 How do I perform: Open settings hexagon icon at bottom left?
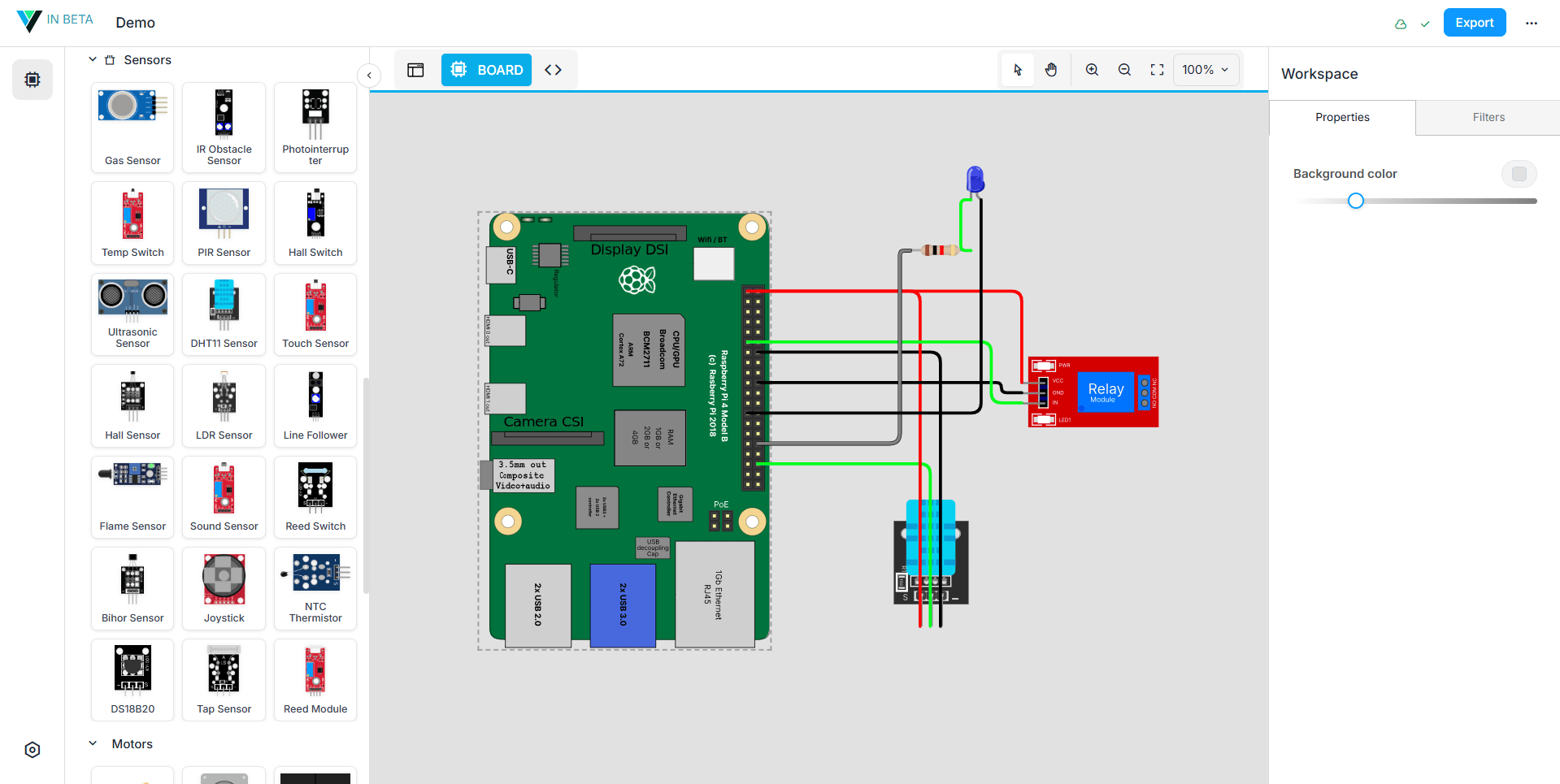point(33,750)
